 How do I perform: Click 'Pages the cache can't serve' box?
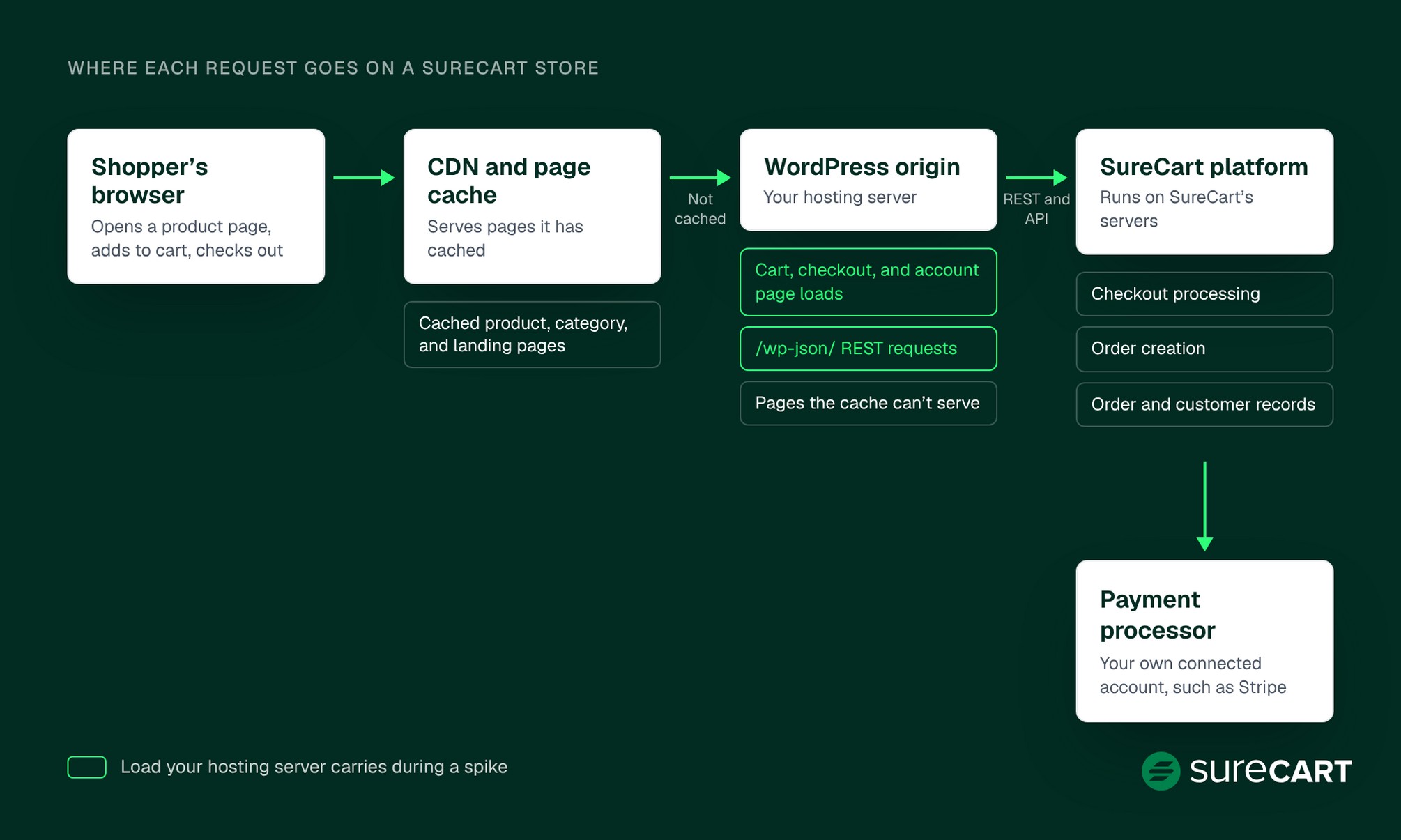[868, 404]
